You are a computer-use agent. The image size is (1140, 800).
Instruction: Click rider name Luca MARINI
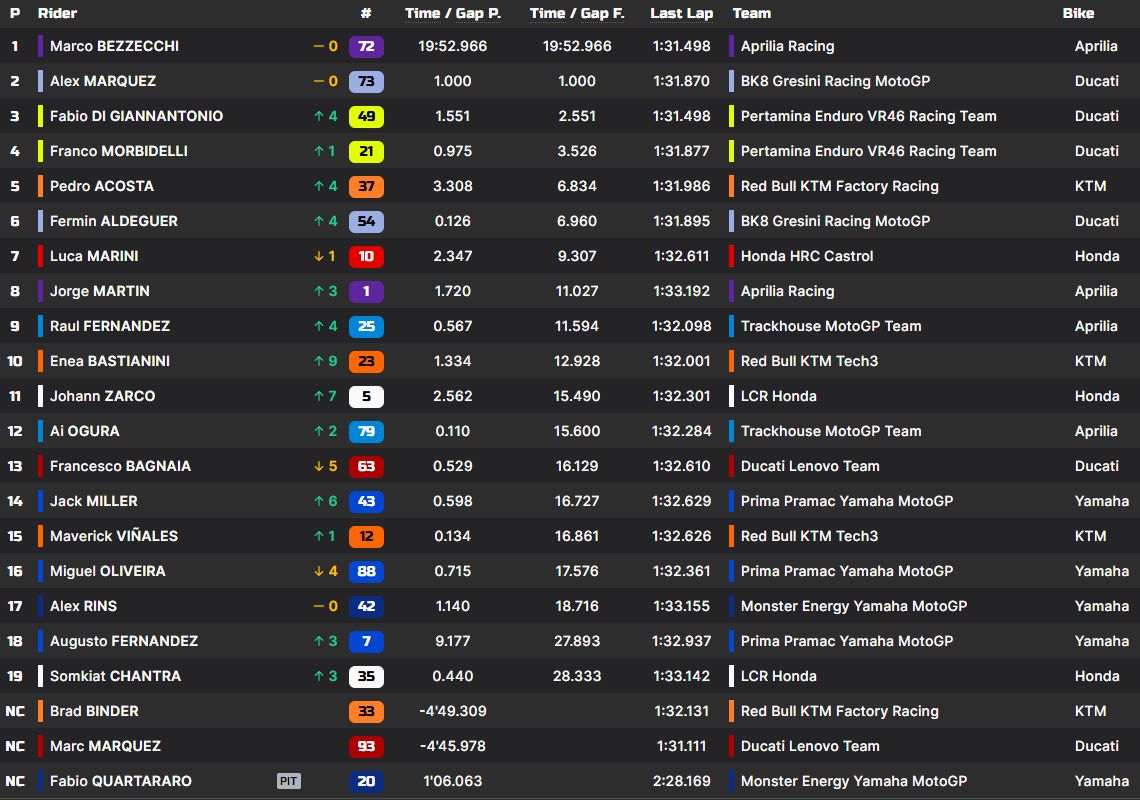(x=94, y=256)
